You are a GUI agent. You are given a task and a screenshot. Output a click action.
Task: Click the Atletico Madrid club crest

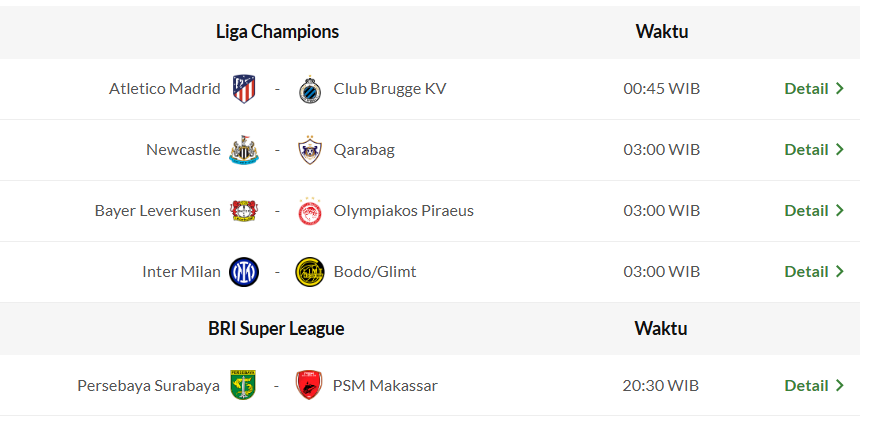pos(244,89)
